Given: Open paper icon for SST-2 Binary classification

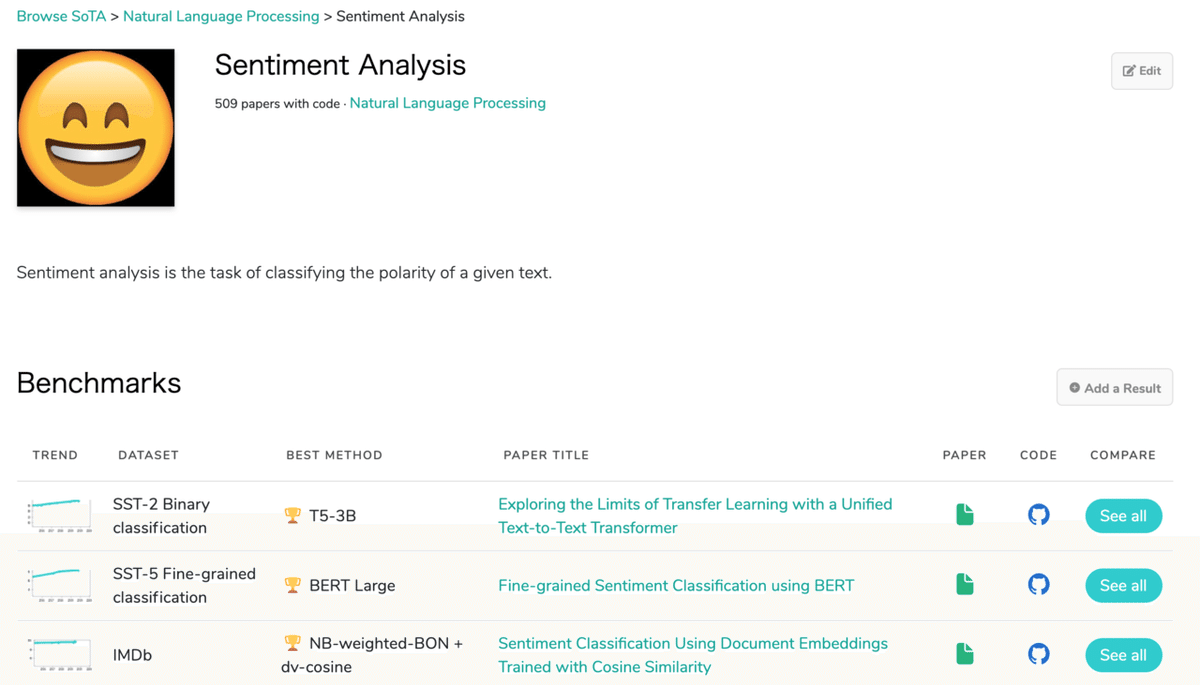Looking at the screenshot, I should click(x=964, y=515).
